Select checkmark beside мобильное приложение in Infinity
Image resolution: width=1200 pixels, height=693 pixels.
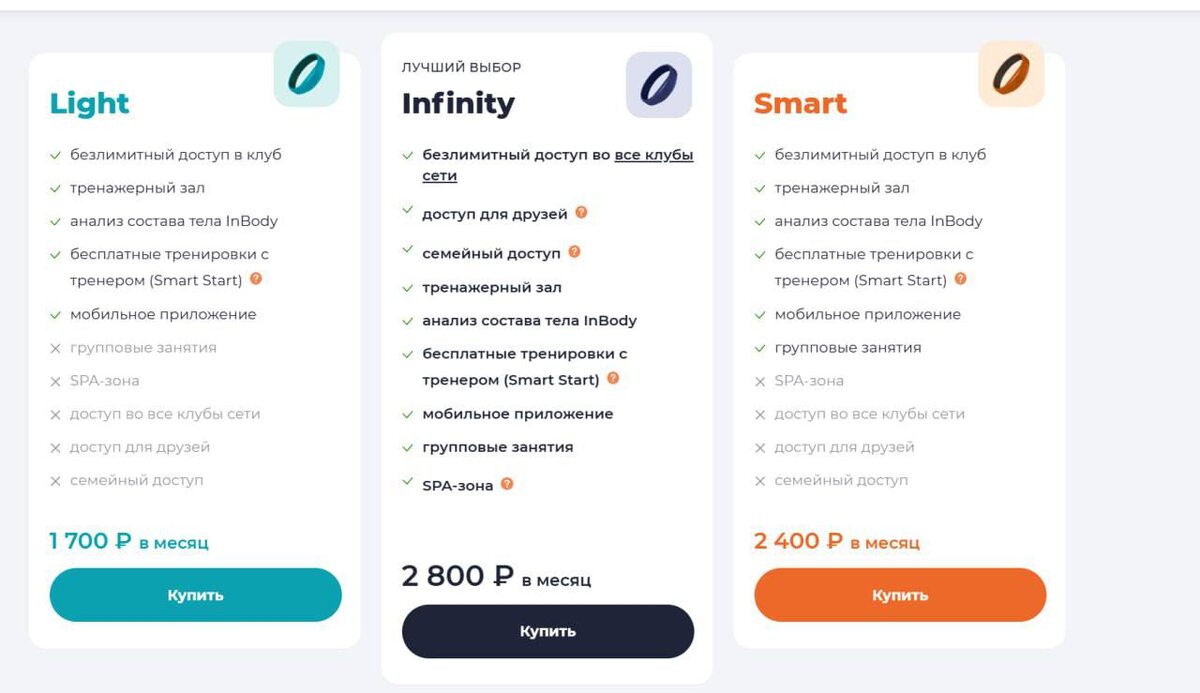[406, 413]
